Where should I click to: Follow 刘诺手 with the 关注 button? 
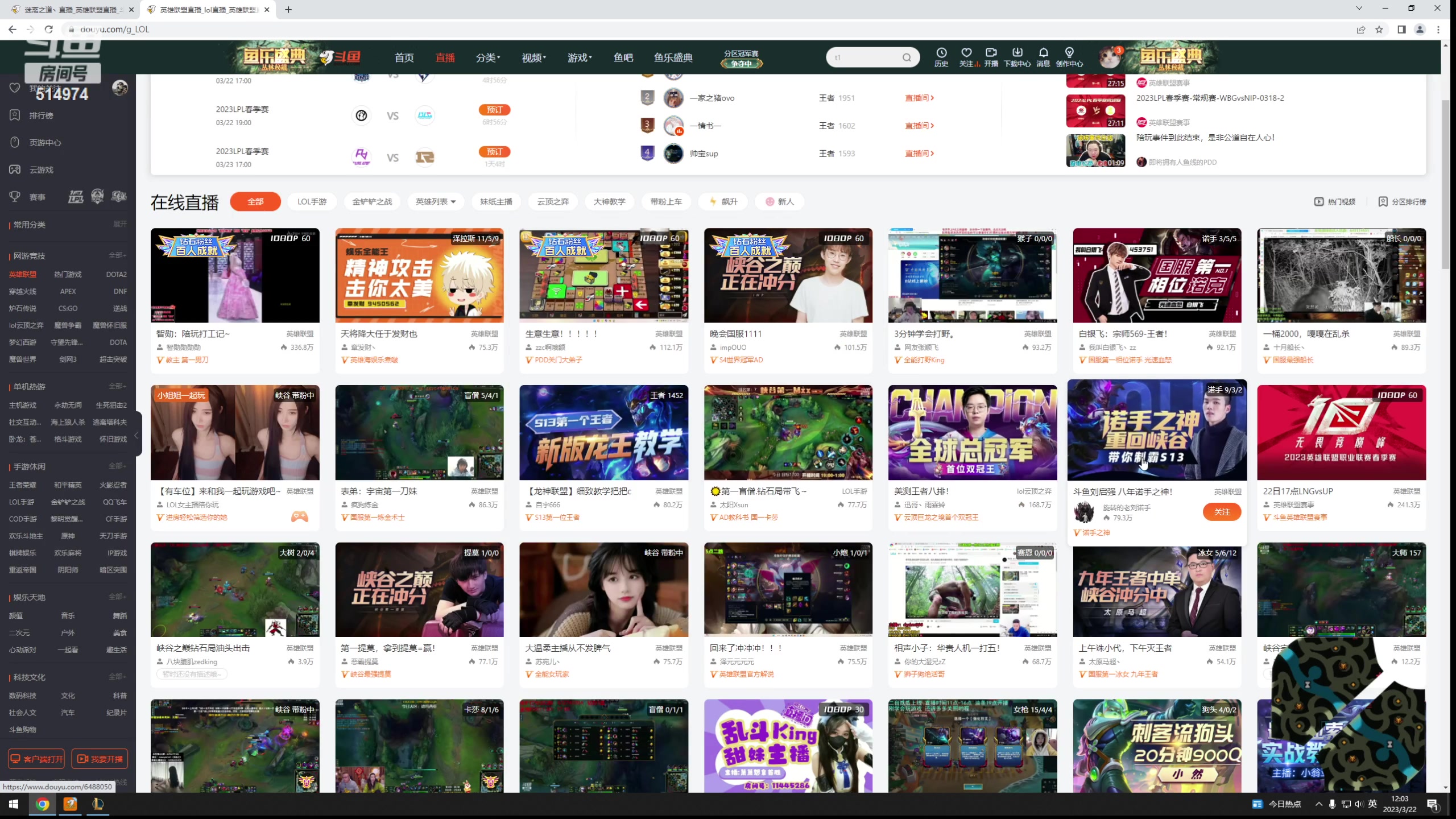point(1222,512)
